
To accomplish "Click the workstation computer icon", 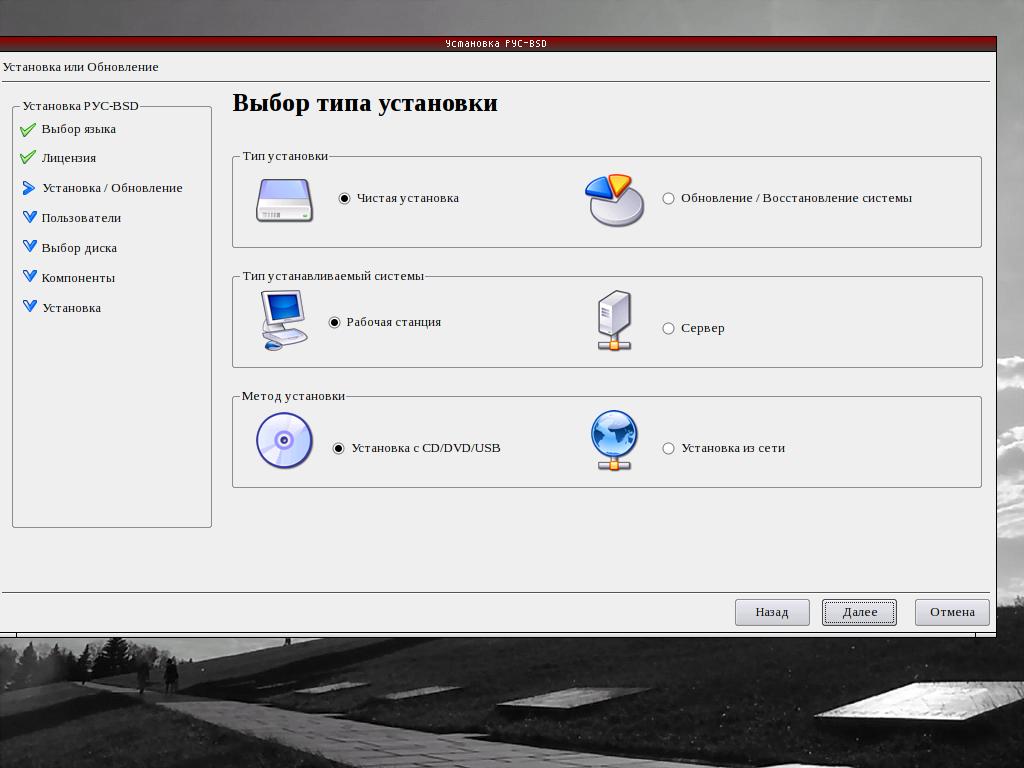I will point(283,320).
